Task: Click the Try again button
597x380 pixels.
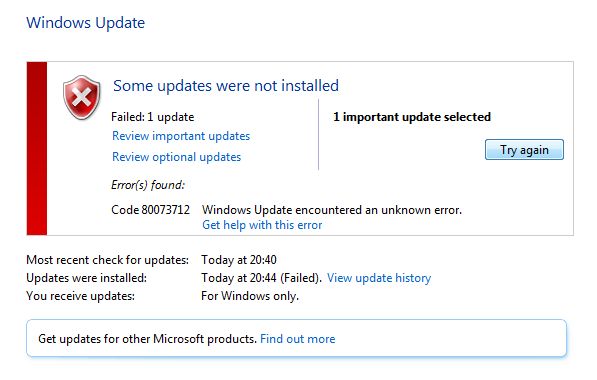Action: coord(524,150)
